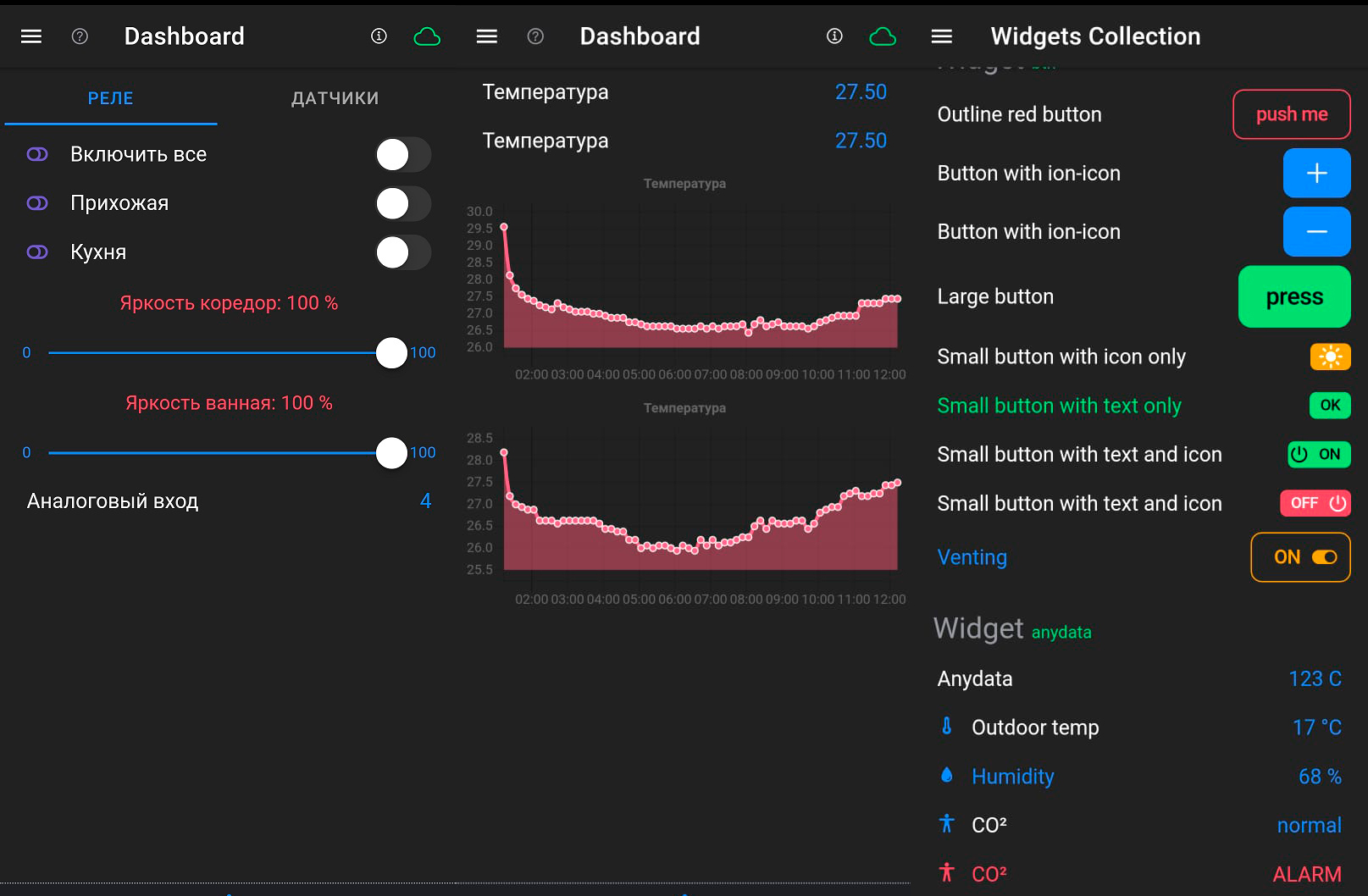
Task: Switch Venting ON toggle button
Action: [1300, 557]
